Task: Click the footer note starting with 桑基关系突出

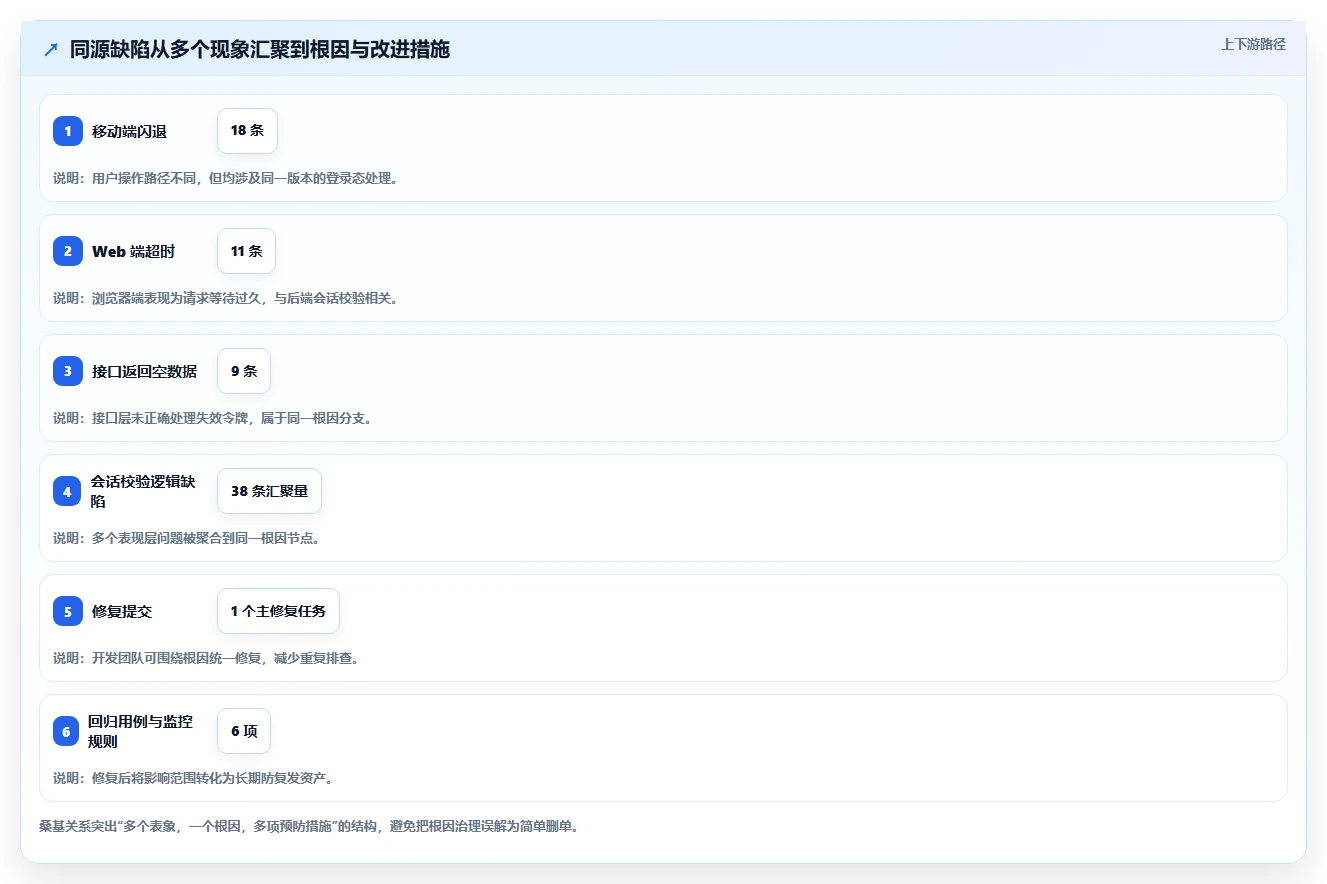Action: pyautogui.click(x=308, y=827)
